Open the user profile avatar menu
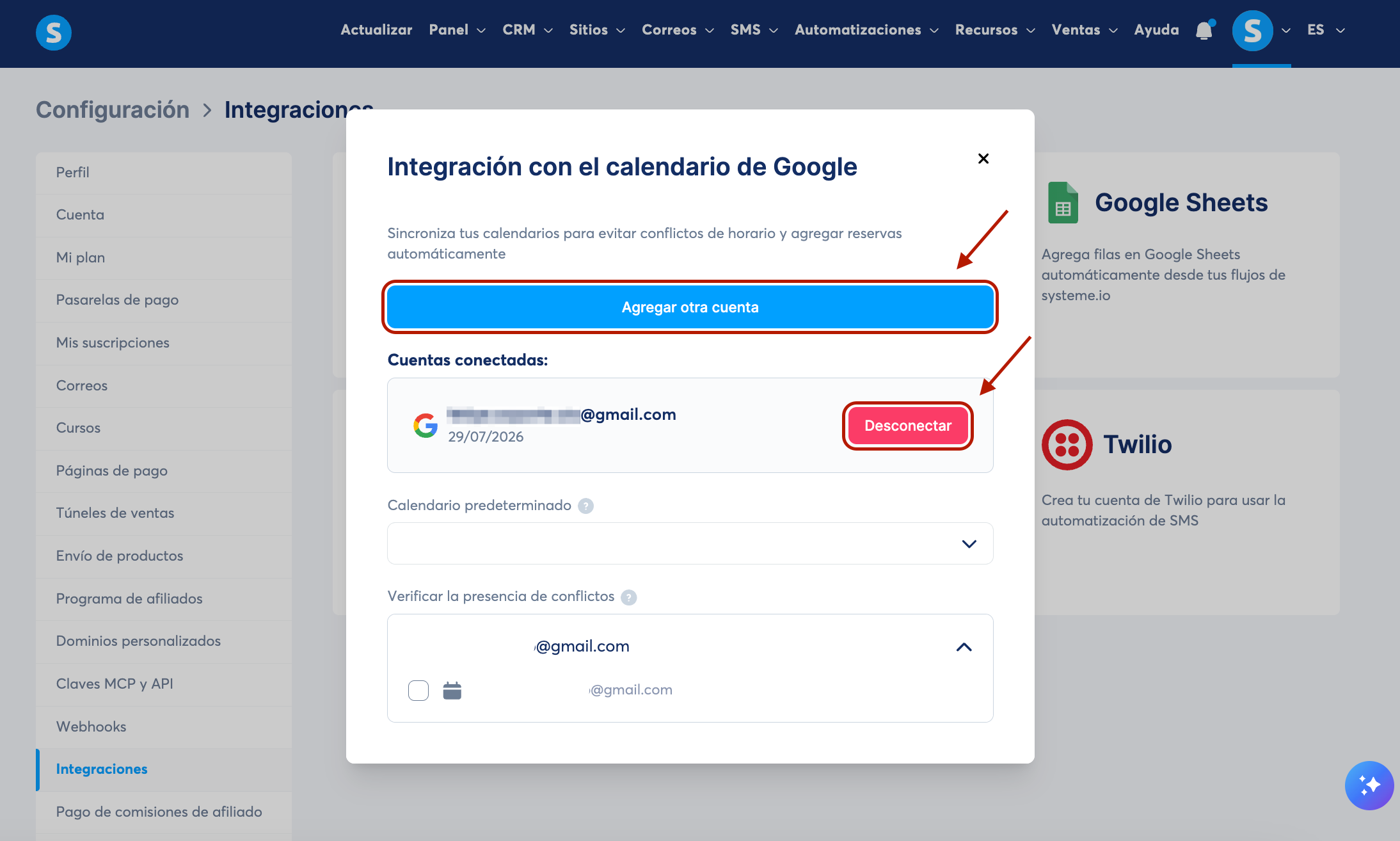The image size is (1400, 841). click(x=1253, y=30)
